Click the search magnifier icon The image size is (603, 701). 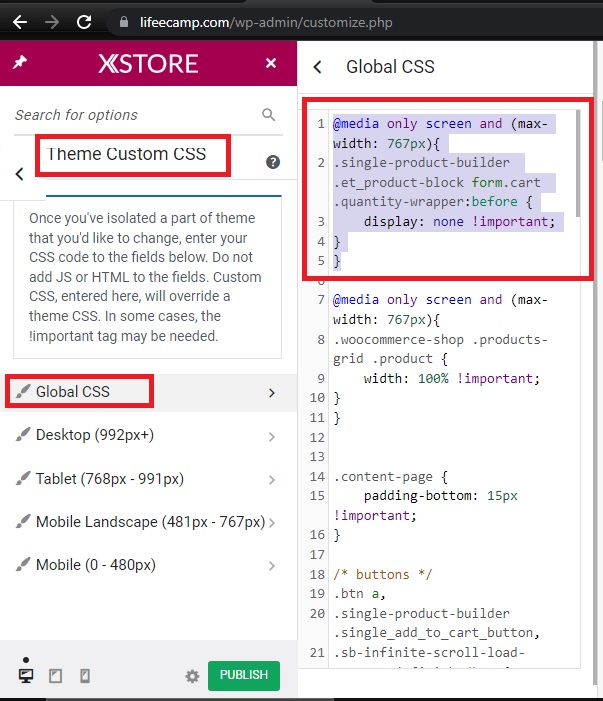[268, 114]
